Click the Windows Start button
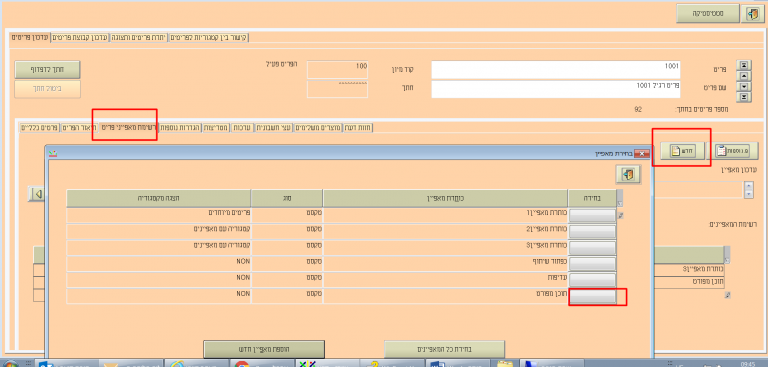This screenshot has height=367, width=768. (x=10, y=365)
